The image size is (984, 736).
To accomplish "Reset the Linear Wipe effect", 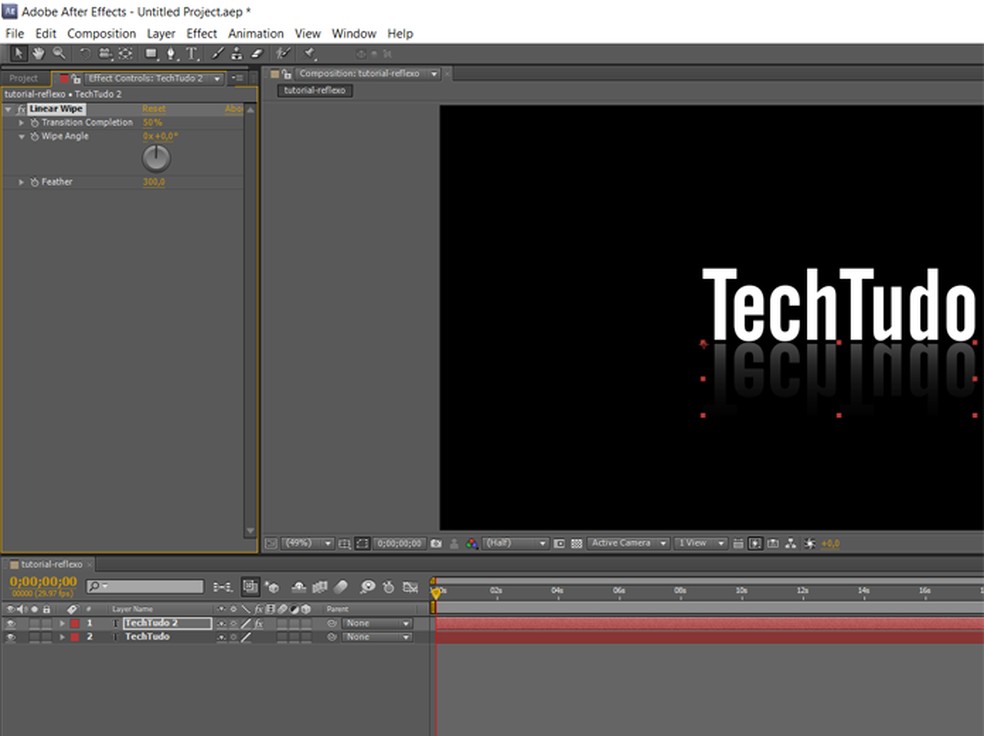I will click(x=154, y=109).
